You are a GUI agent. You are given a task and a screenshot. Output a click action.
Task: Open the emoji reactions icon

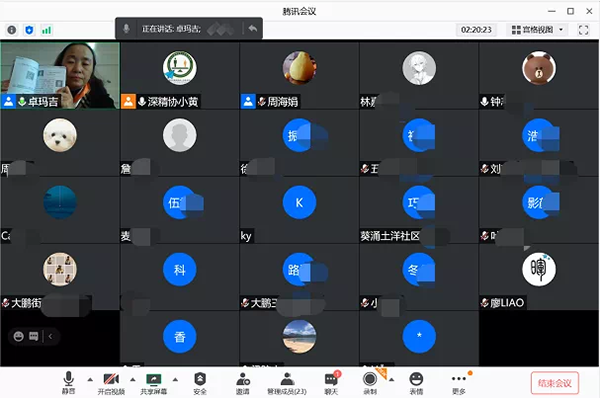coord(416,383)
